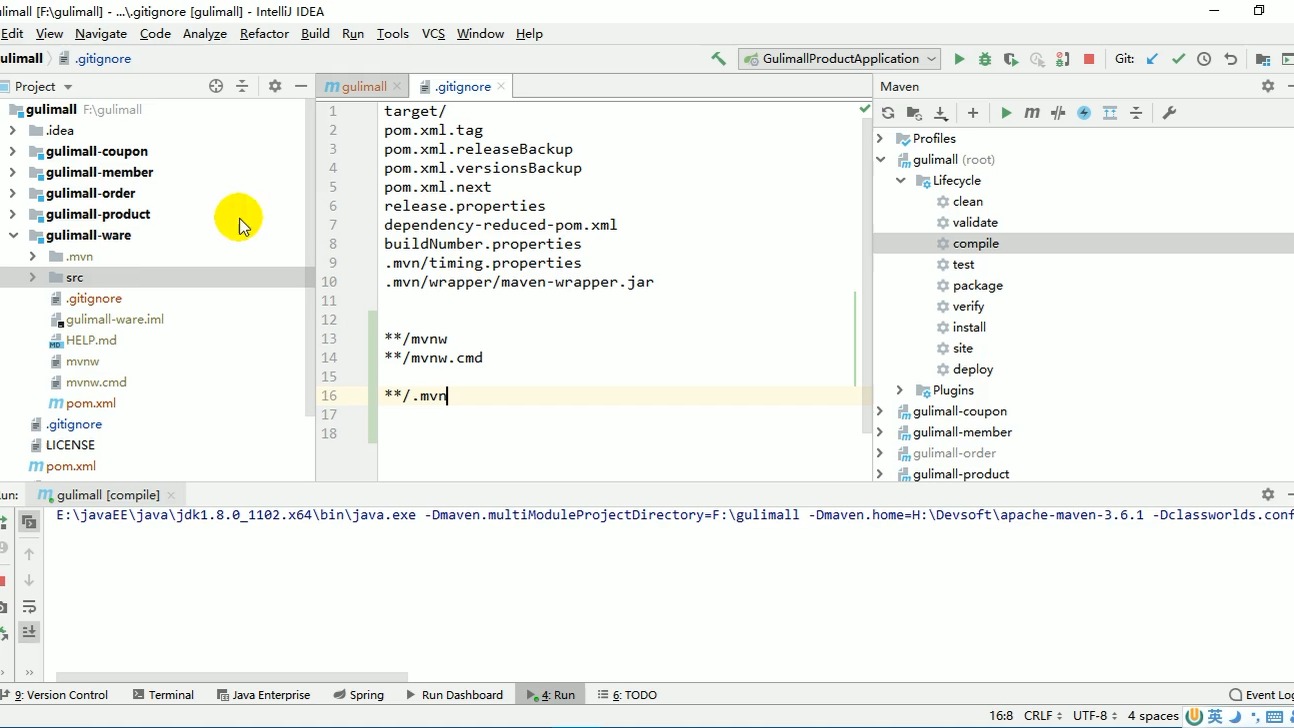Expand gulimall-coupon in Maven panel
The height and width of the screenshot is (728, 1294).
(880, 411)
